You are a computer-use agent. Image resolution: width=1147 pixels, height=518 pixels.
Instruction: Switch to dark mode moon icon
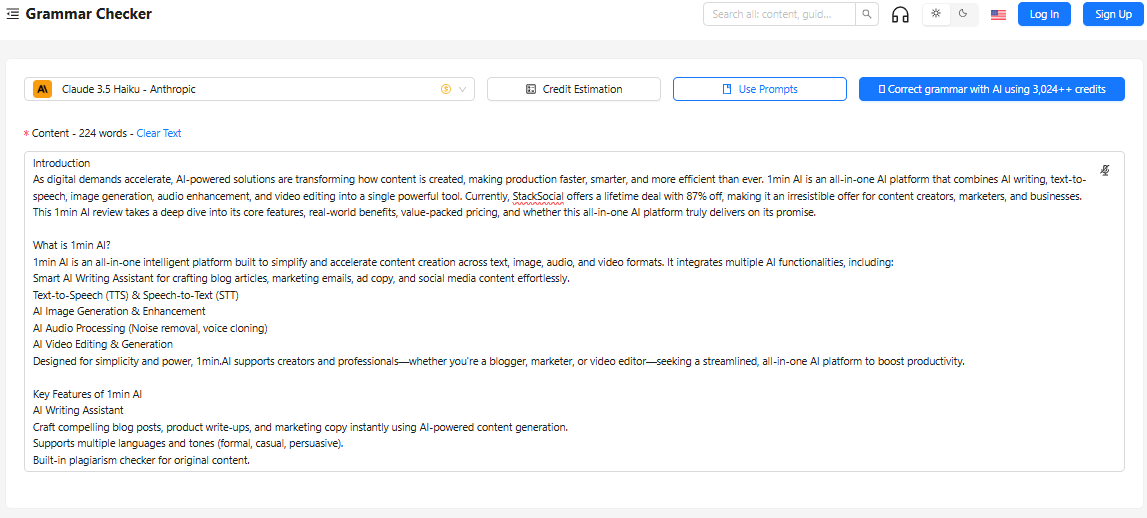[963, 14]
